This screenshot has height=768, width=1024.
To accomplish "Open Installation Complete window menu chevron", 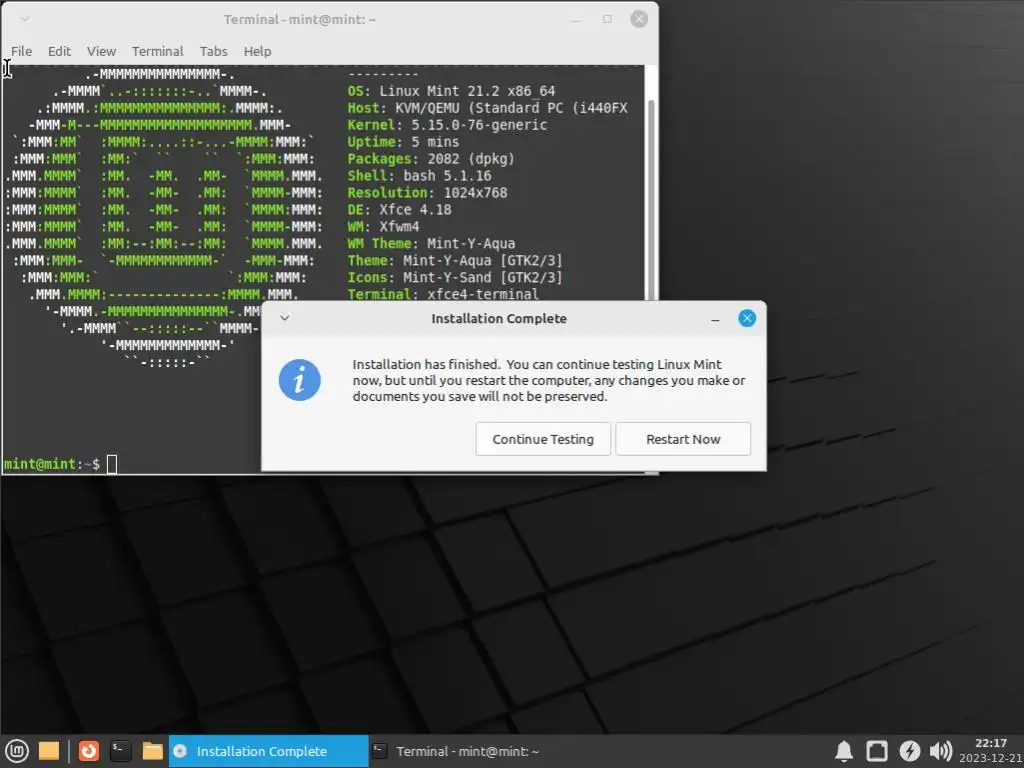I will (285, 318).
